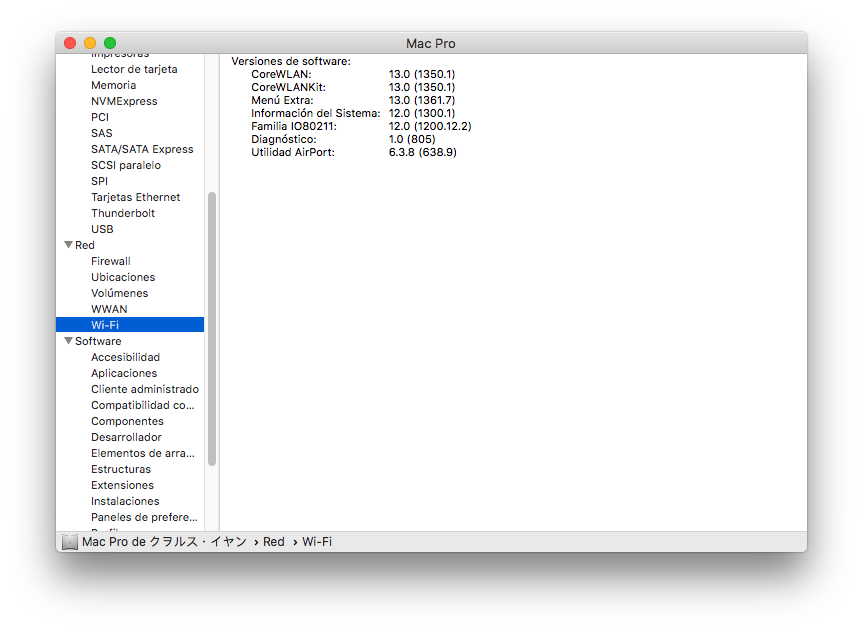Select Componentes in the sidebar

pos(127,421)
